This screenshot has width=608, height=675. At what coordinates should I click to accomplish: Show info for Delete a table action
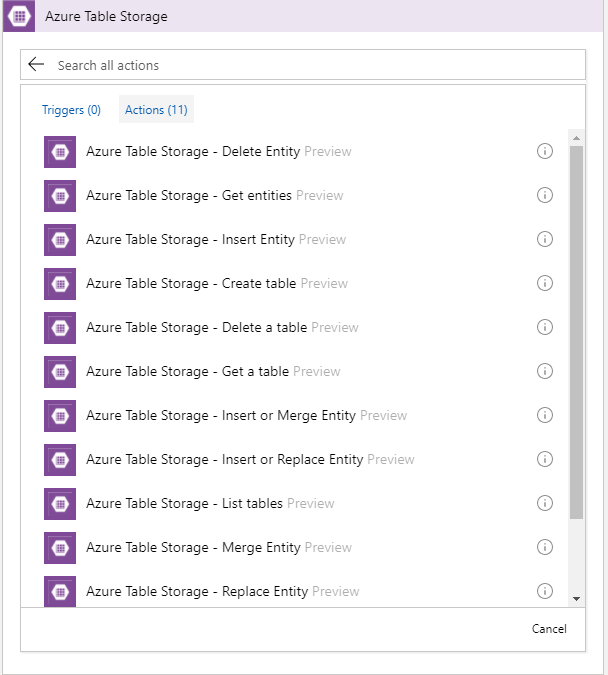[x=545, y=327]
